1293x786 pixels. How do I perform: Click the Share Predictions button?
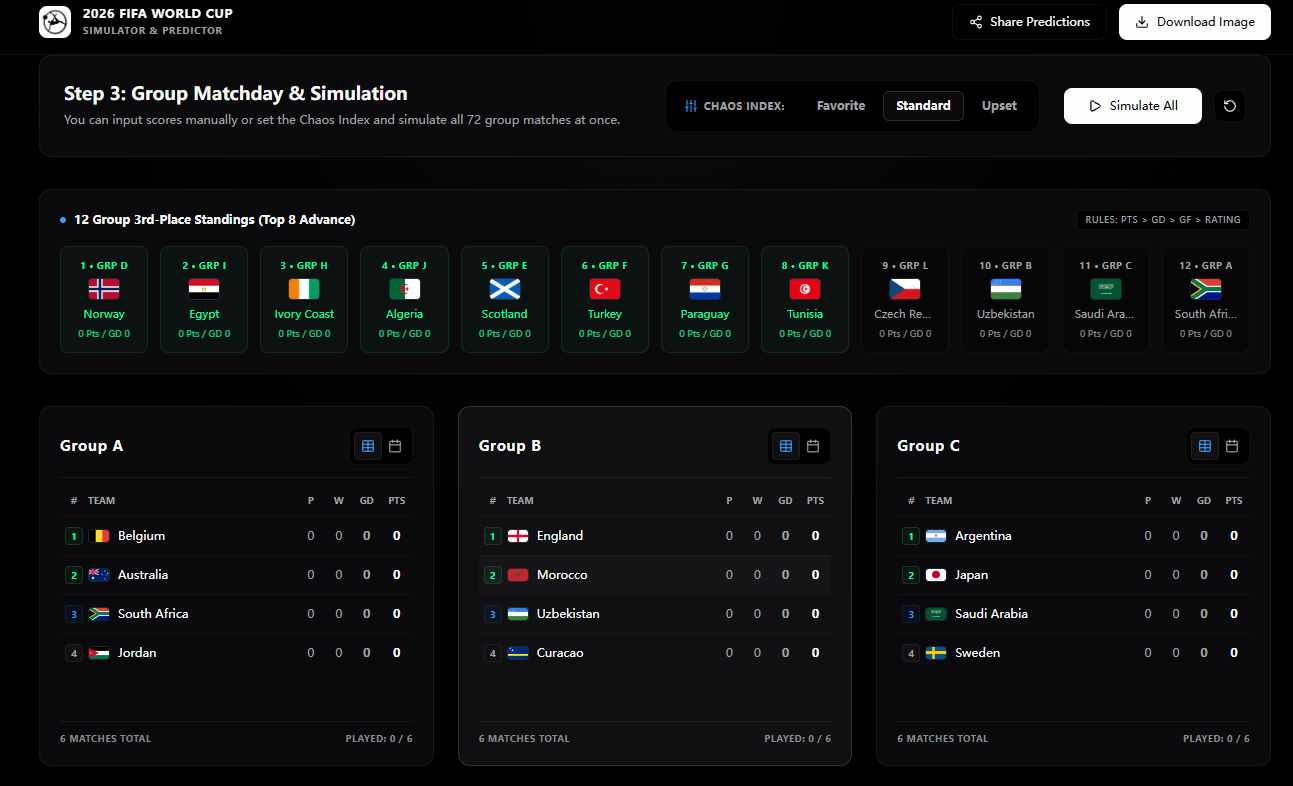click(x=1029, y=22)
